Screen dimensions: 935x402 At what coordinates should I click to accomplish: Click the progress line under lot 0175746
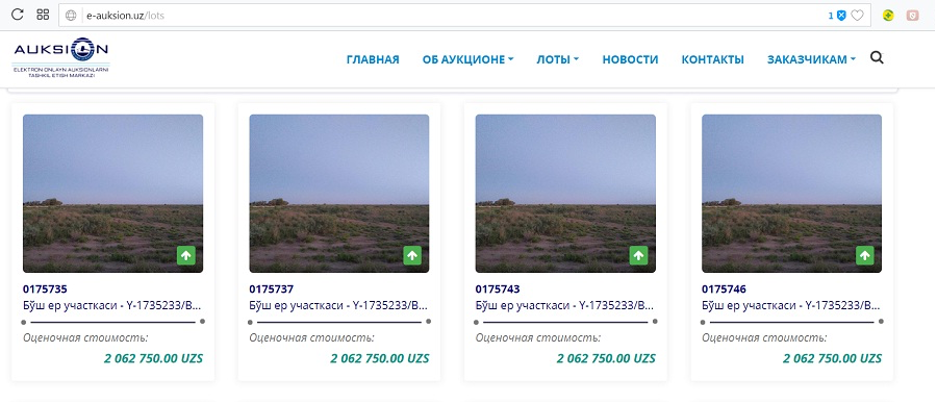(x=792, y=321)
